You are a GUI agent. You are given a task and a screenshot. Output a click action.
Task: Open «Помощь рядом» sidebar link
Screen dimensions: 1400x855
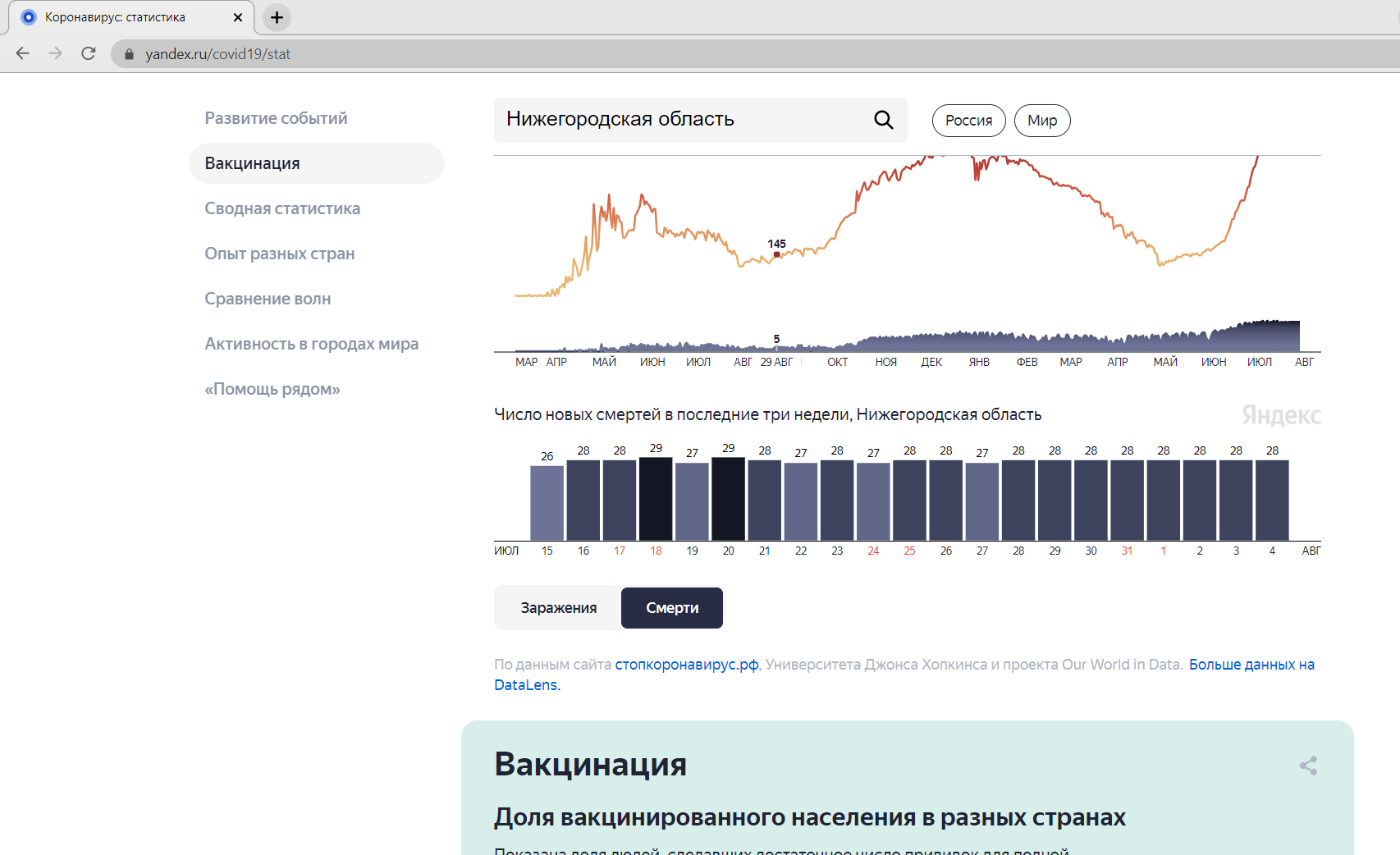pos(272,389)
